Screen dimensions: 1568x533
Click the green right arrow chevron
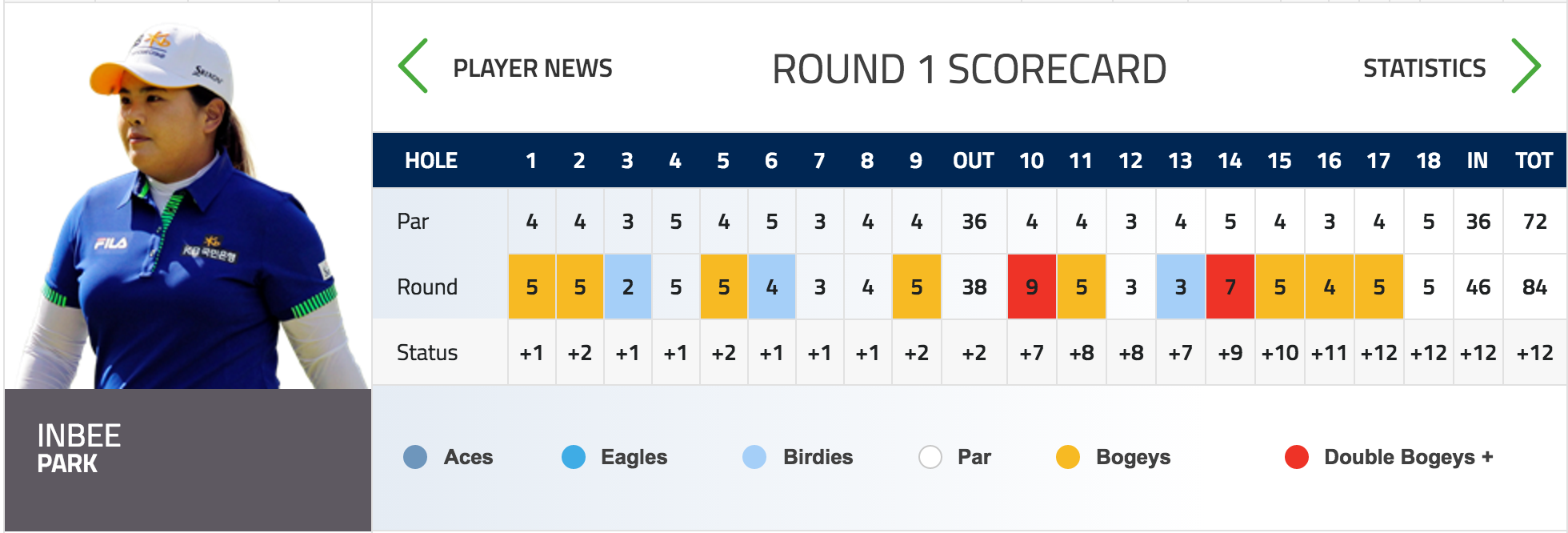pyautogui.click(x=1526, y=66)
